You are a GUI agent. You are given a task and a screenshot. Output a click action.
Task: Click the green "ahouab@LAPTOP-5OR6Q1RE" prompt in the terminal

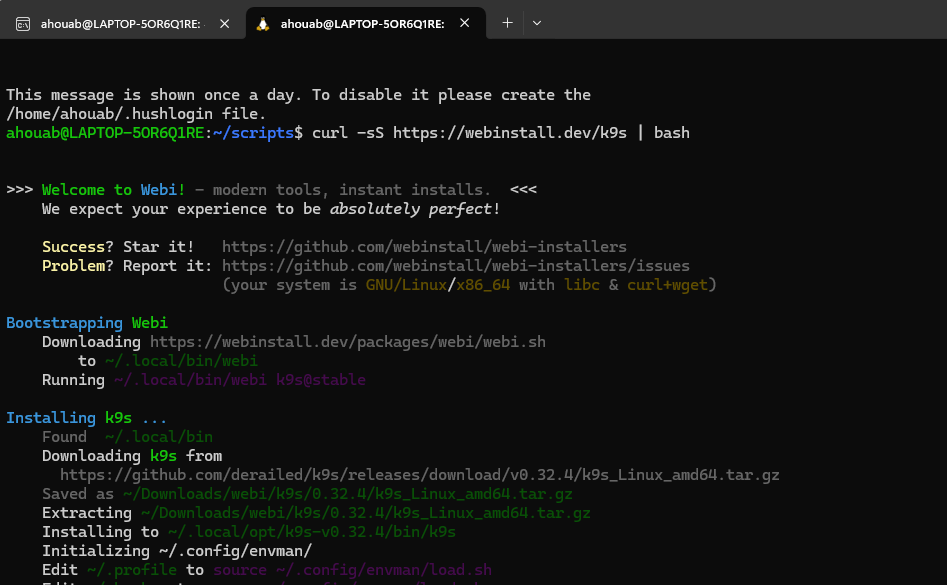105,133
